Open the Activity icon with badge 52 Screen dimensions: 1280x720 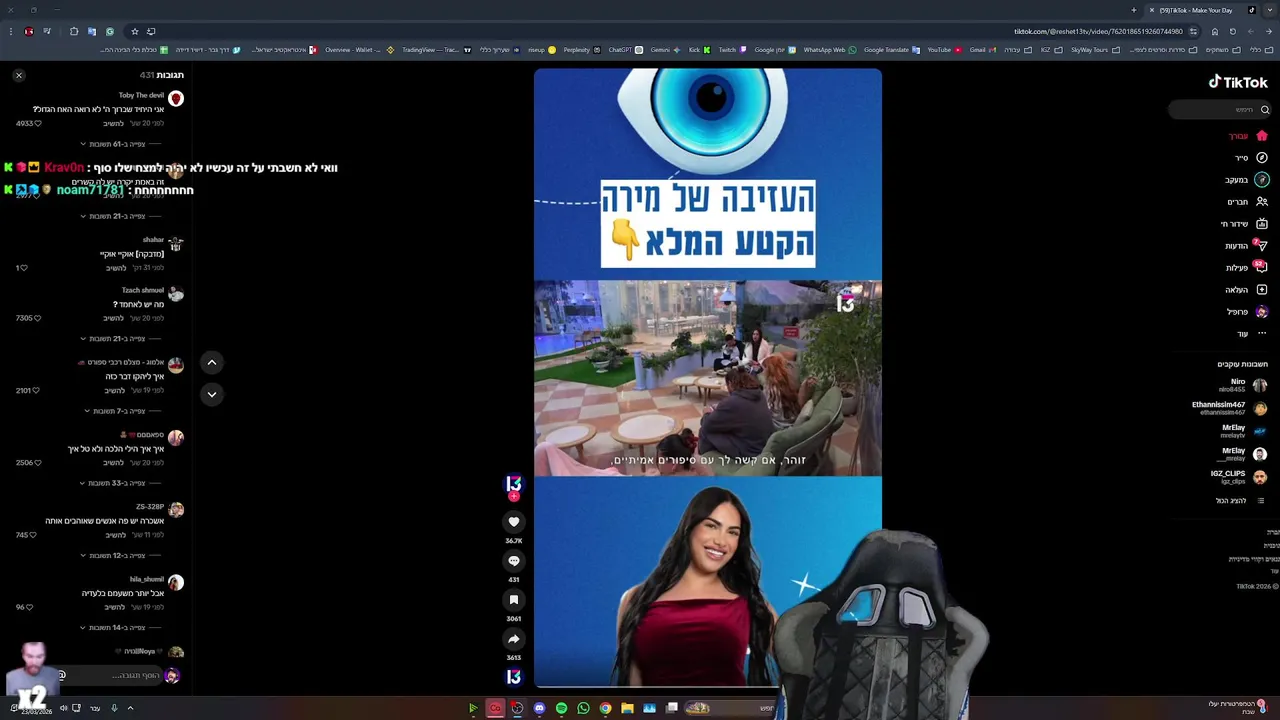[x=1262, y=267]
